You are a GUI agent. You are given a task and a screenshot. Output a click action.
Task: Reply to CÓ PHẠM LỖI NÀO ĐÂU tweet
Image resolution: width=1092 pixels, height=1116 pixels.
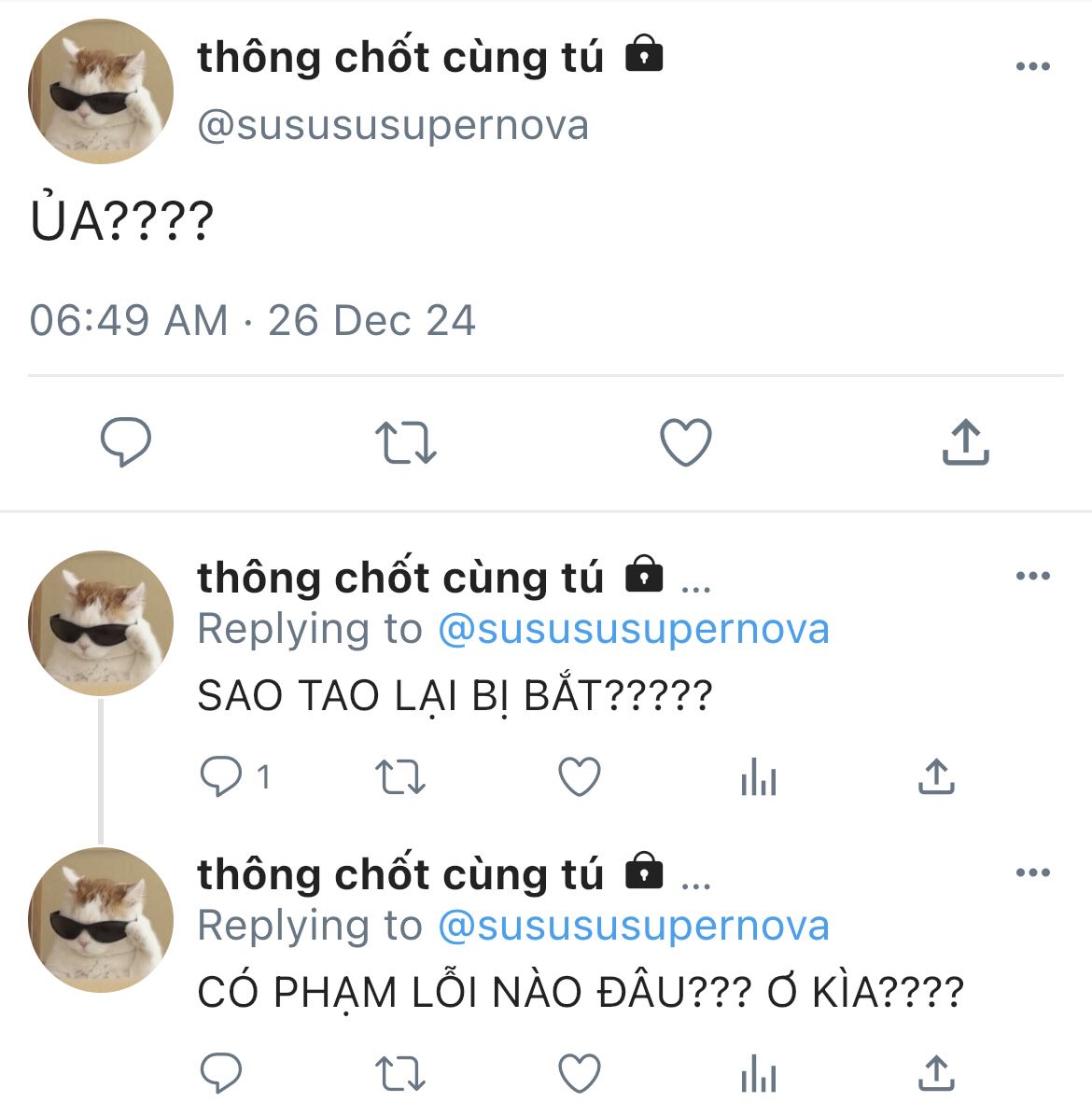pos(221,1072)
